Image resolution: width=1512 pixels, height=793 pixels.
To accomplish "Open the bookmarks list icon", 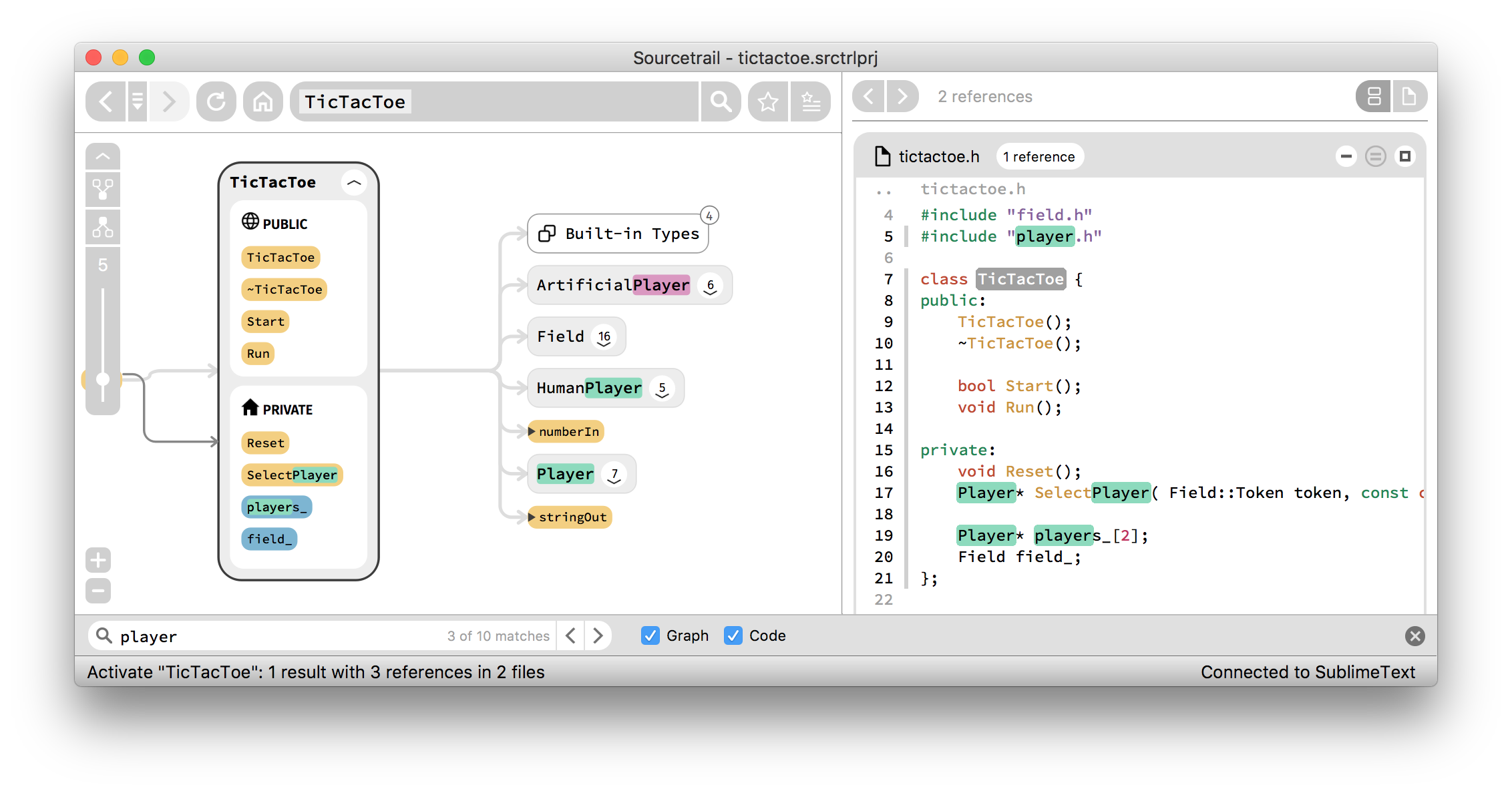I will click(811, 101).
